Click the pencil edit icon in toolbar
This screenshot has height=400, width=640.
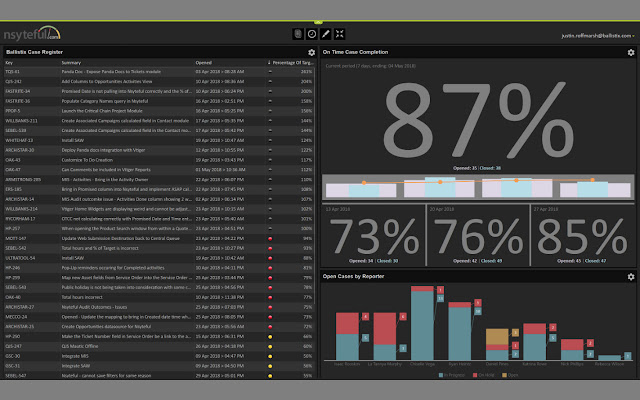(x=326, y=34)
